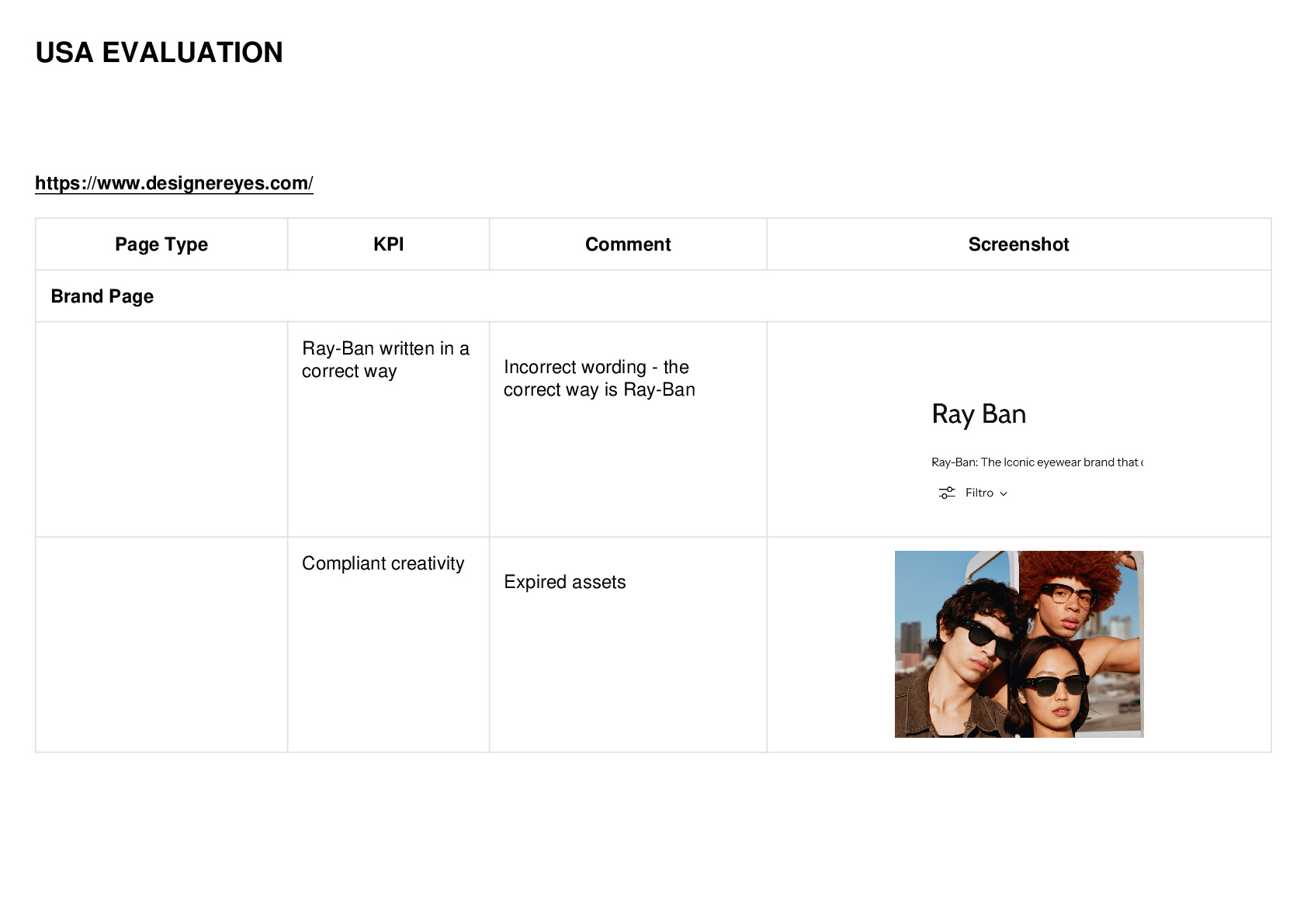Image resolution: width=1307 pixels, height=924 pixels.
Task: Click 'Ray-Ban: The Iconic eyewear brand' description
Action: tap(1037, 462)
